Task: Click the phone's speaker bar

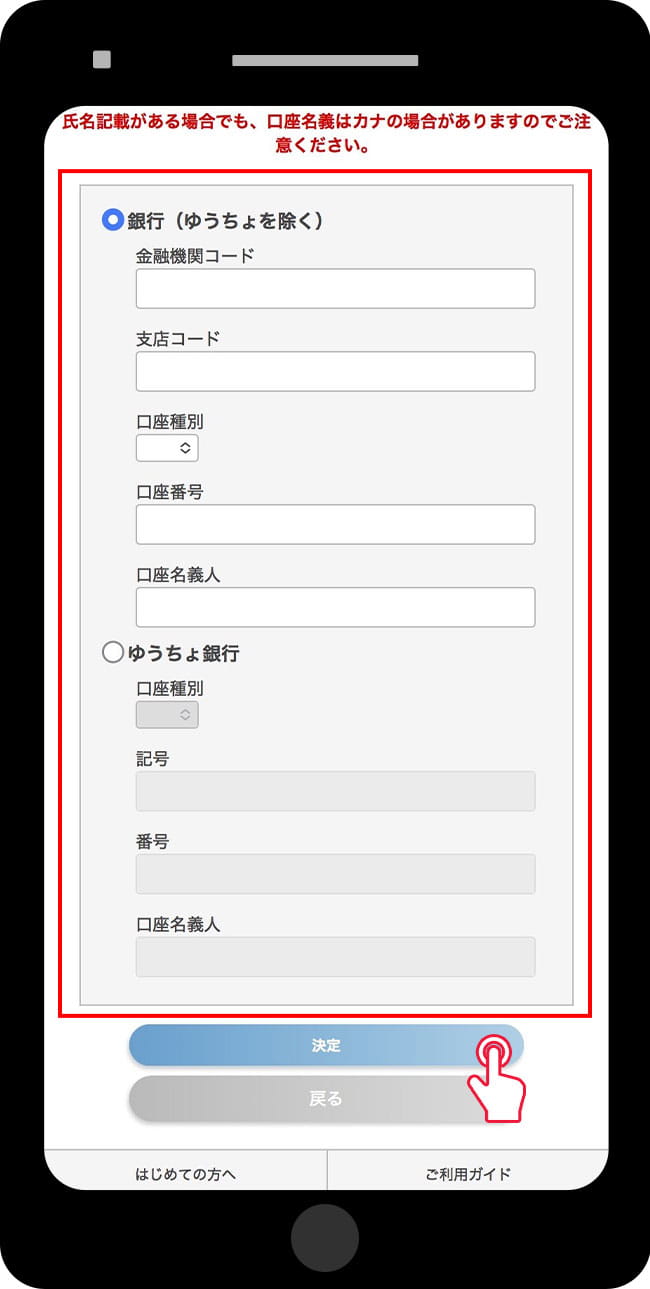Action: click(325, 60)
